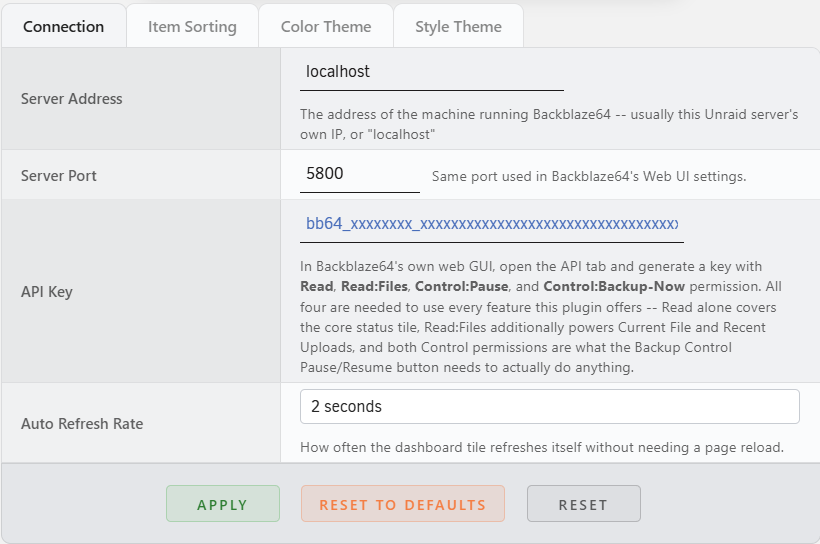This screenshot has width=820, height=544.
Task: Click the Server Address field containing localhost
Action: click(431, 72)
